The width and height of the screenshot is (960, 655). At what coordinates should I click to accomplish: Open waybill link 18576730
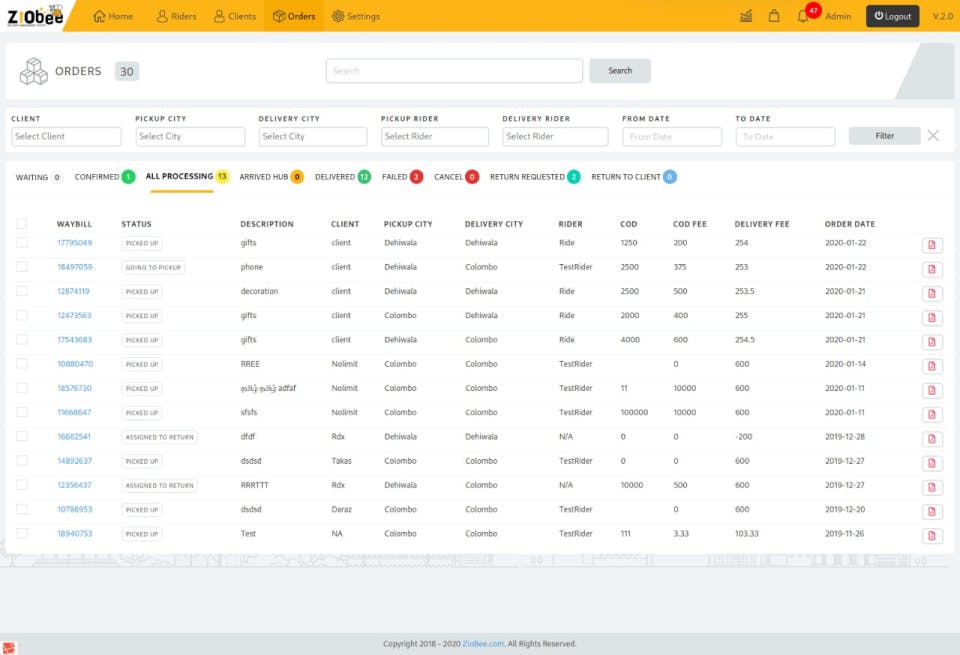click(x=74, y=388)
